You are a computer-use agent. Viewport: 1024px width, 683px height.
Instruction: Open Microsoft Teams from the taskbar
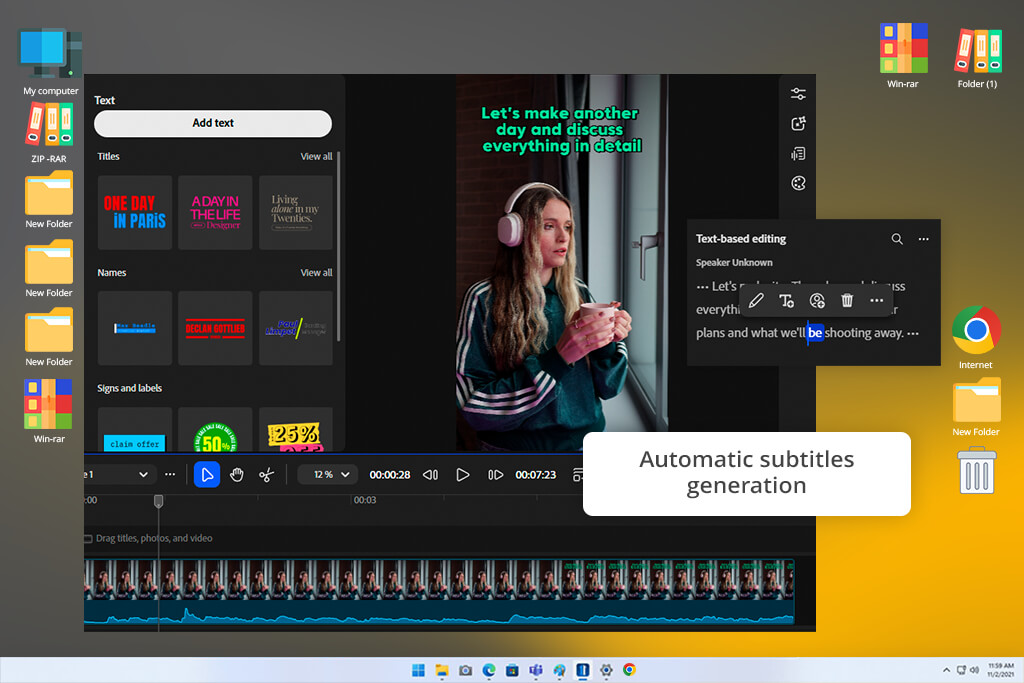(x=536, y=670)
